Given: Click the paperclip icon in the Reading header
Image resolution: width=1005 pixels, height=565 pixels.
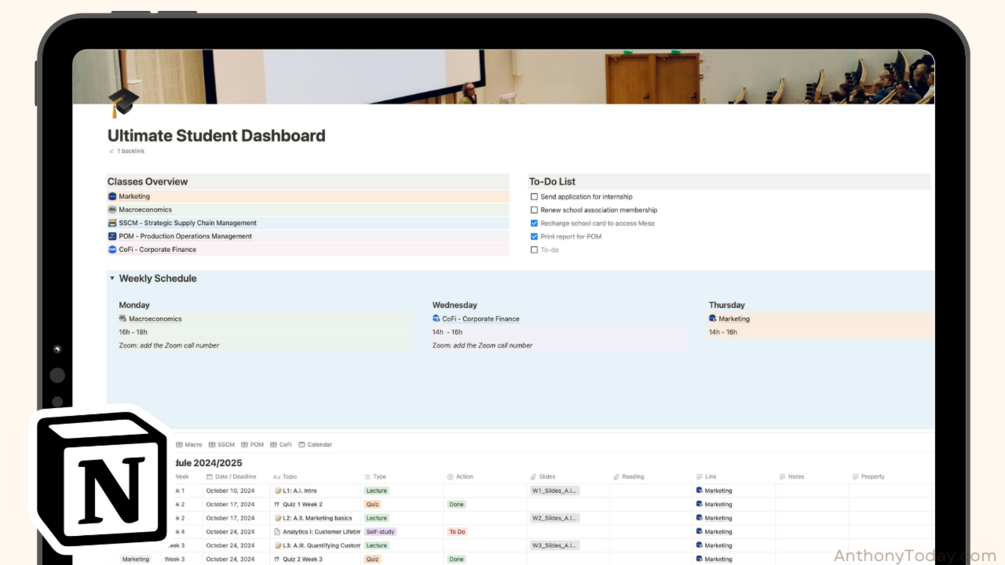Looking at the screenshot, I should 617,477.
